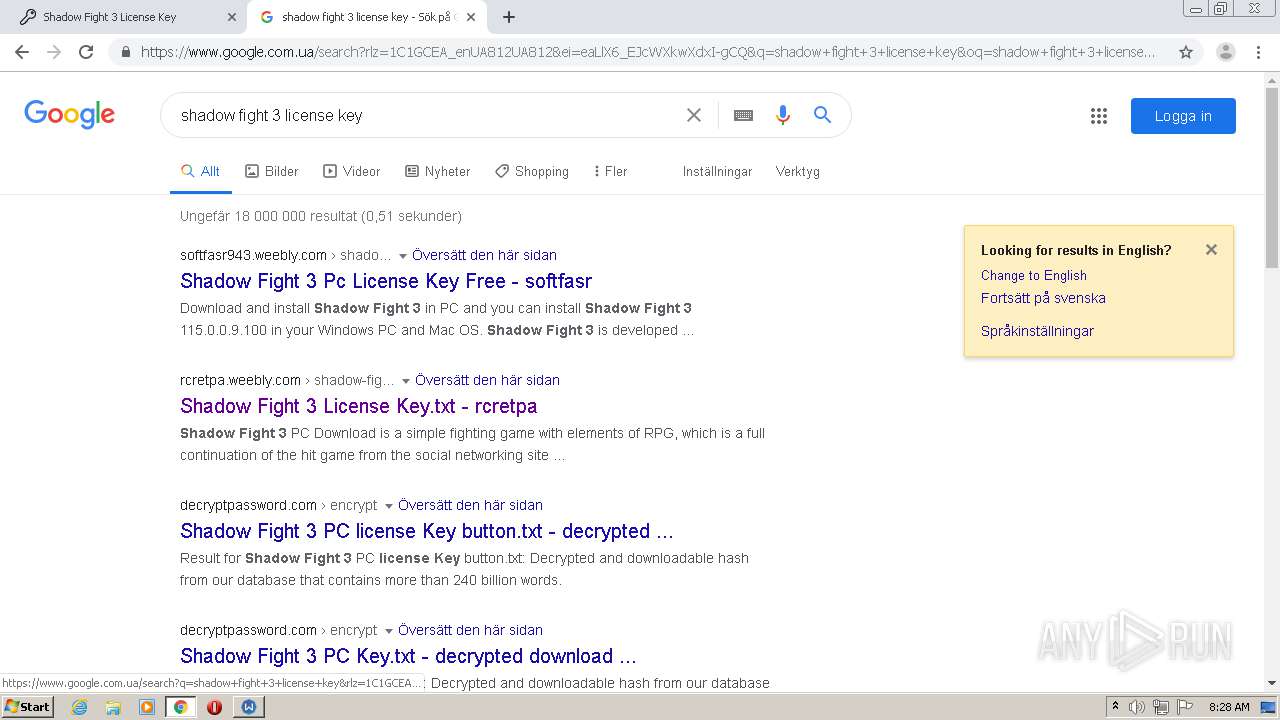This screenshot has width=1280, height=720.
Task: View site security lock info
Action: point(125,52)
